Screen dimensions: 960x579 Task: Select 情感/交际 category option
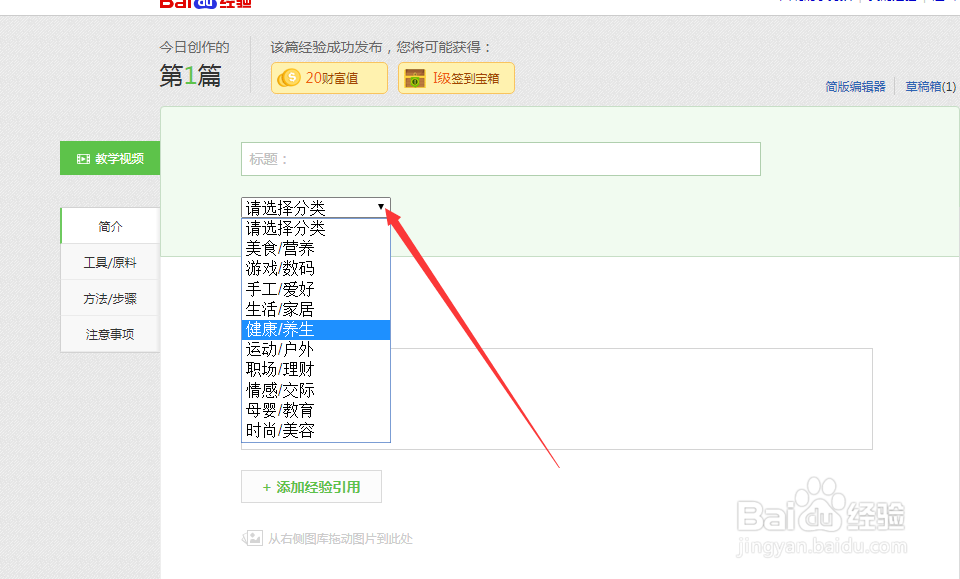[x=316, y=390]
